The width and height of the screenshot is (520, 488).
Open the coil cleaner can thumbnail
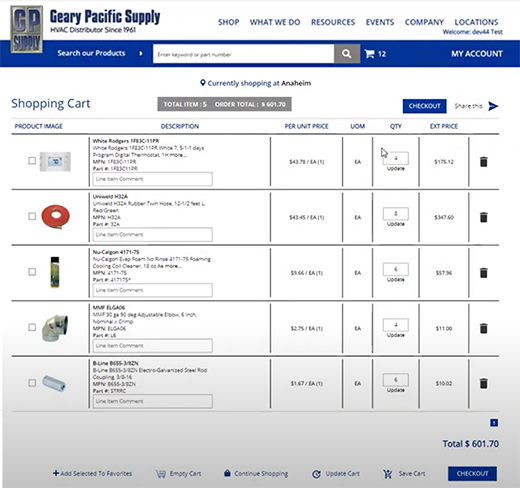pos(55,272)
